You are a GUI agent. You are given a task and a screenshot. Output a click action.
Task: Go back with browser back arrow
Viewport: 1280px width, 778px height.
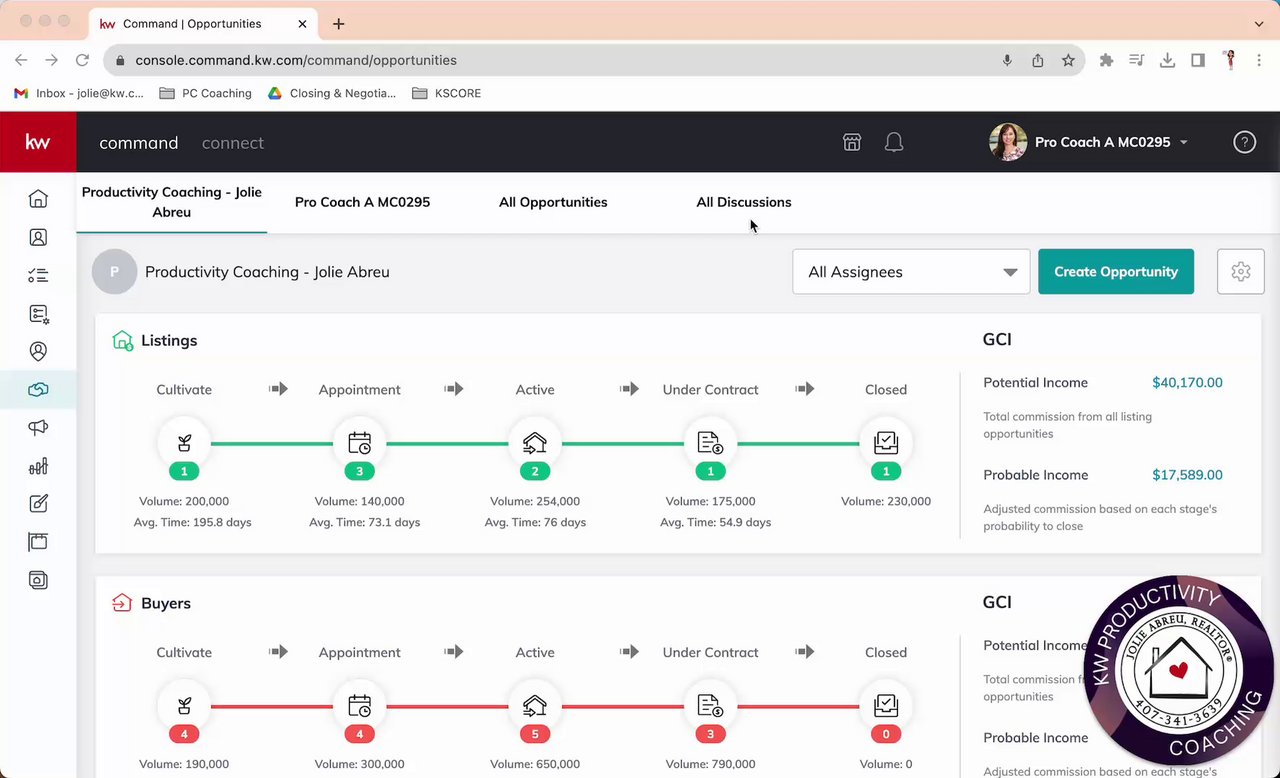pos(21,60)
